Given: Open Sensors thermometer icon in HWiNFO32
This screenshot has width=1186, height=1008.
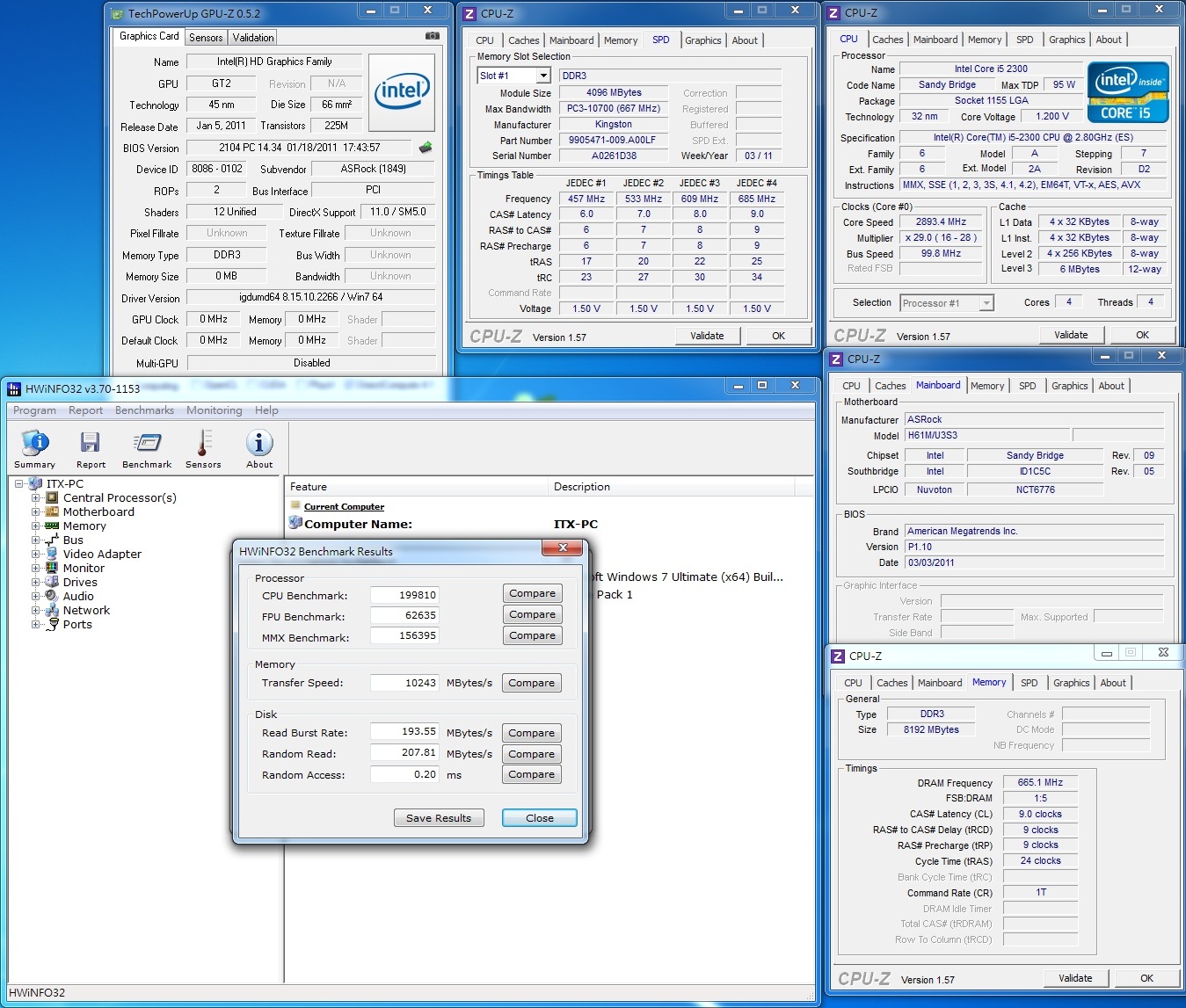Looking at the screenshot, I should pyautogui.click(x=203, y=449).
